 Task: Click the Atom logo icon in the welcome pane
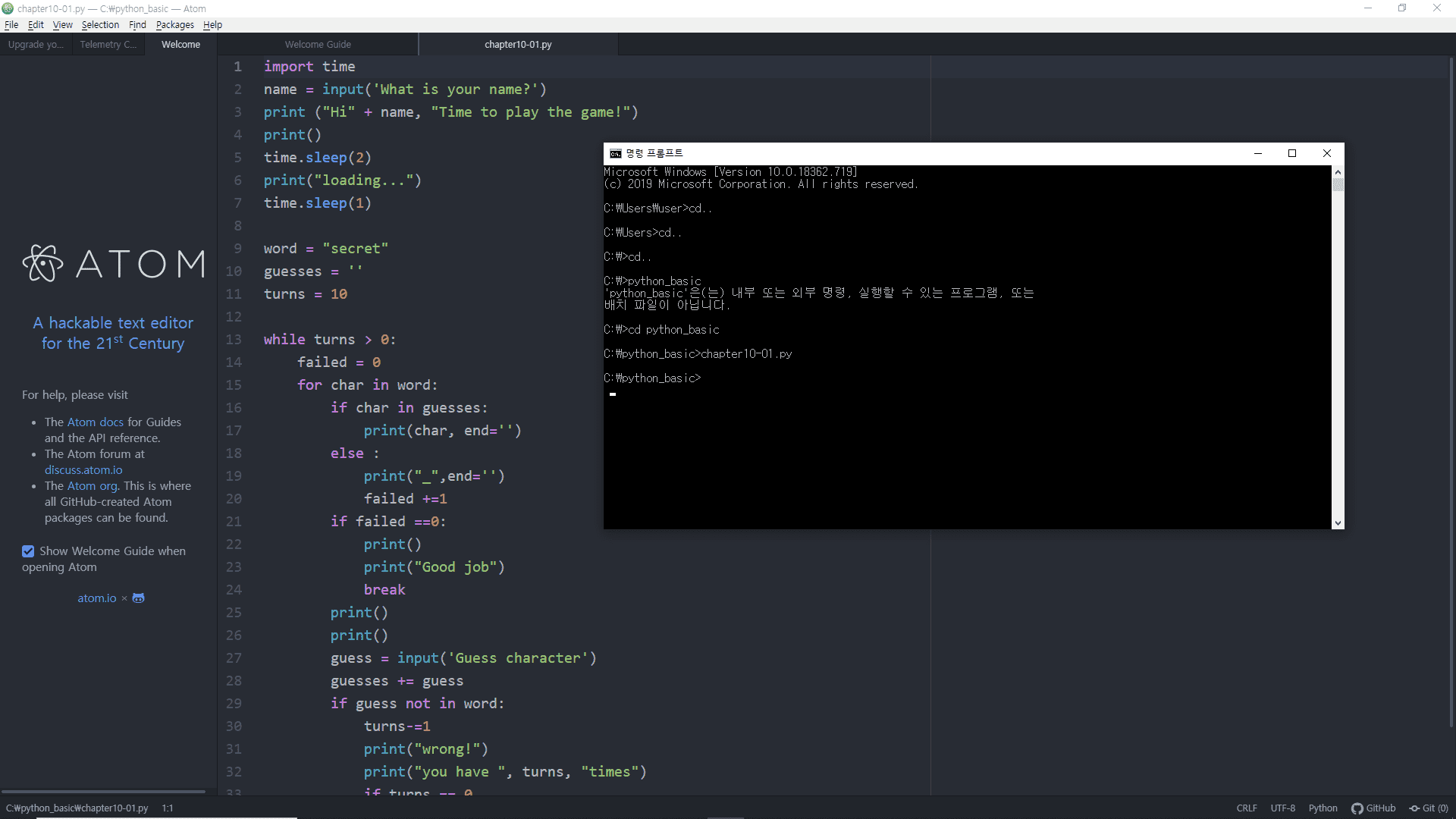(x=42, y=263)
